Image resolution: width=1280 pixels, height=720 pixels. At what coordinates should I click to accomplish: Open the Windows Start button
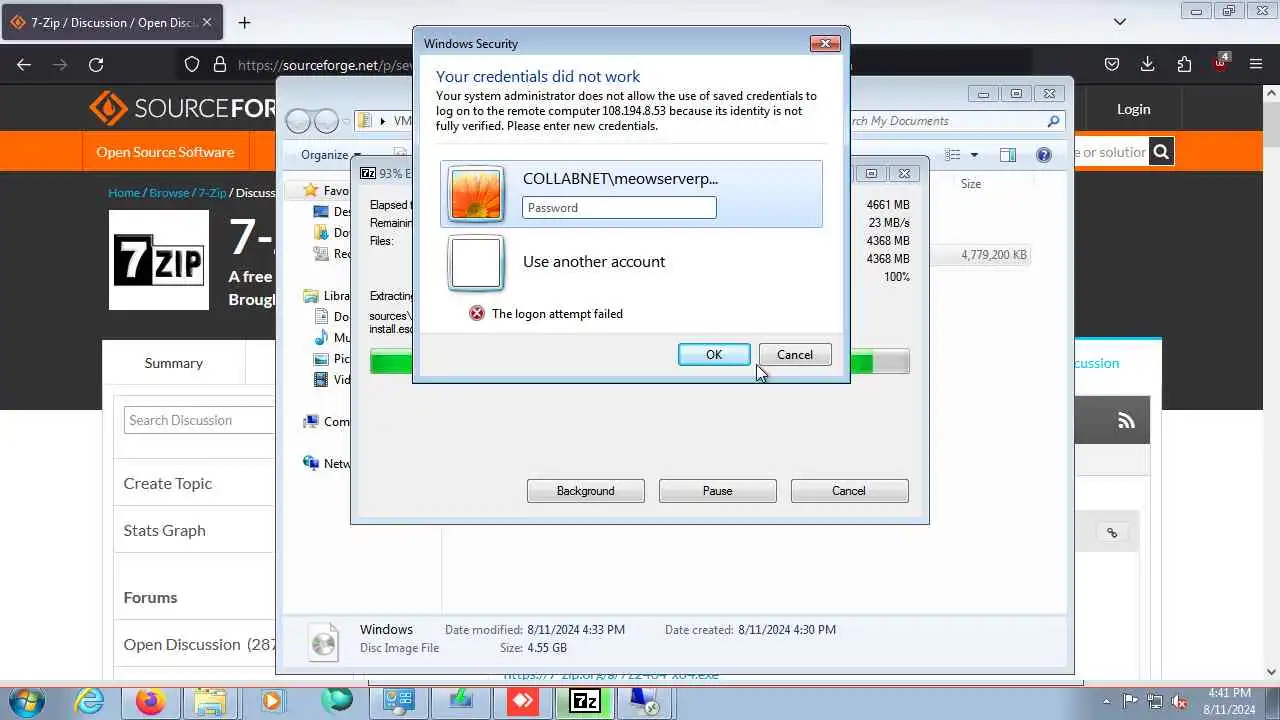(27, 701)
